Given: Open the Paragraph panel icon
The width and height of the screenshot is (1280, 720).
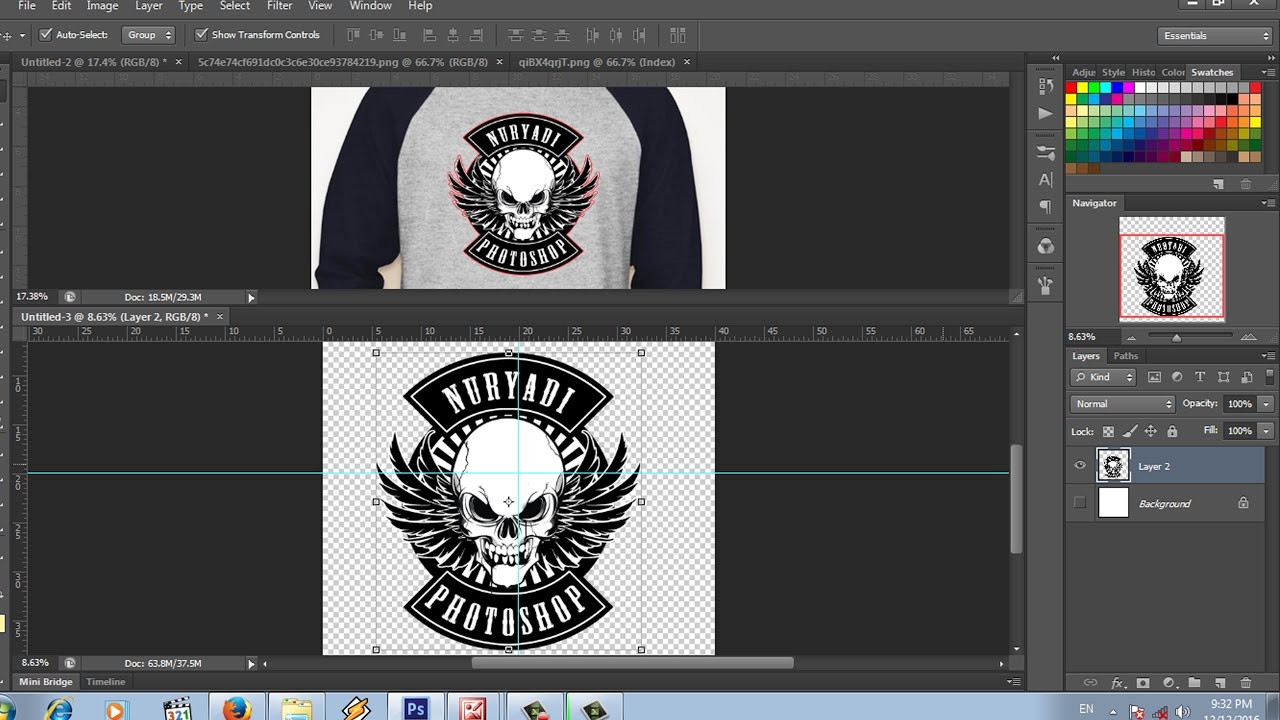Looking at the screenshot, I should coord(1046,207).
